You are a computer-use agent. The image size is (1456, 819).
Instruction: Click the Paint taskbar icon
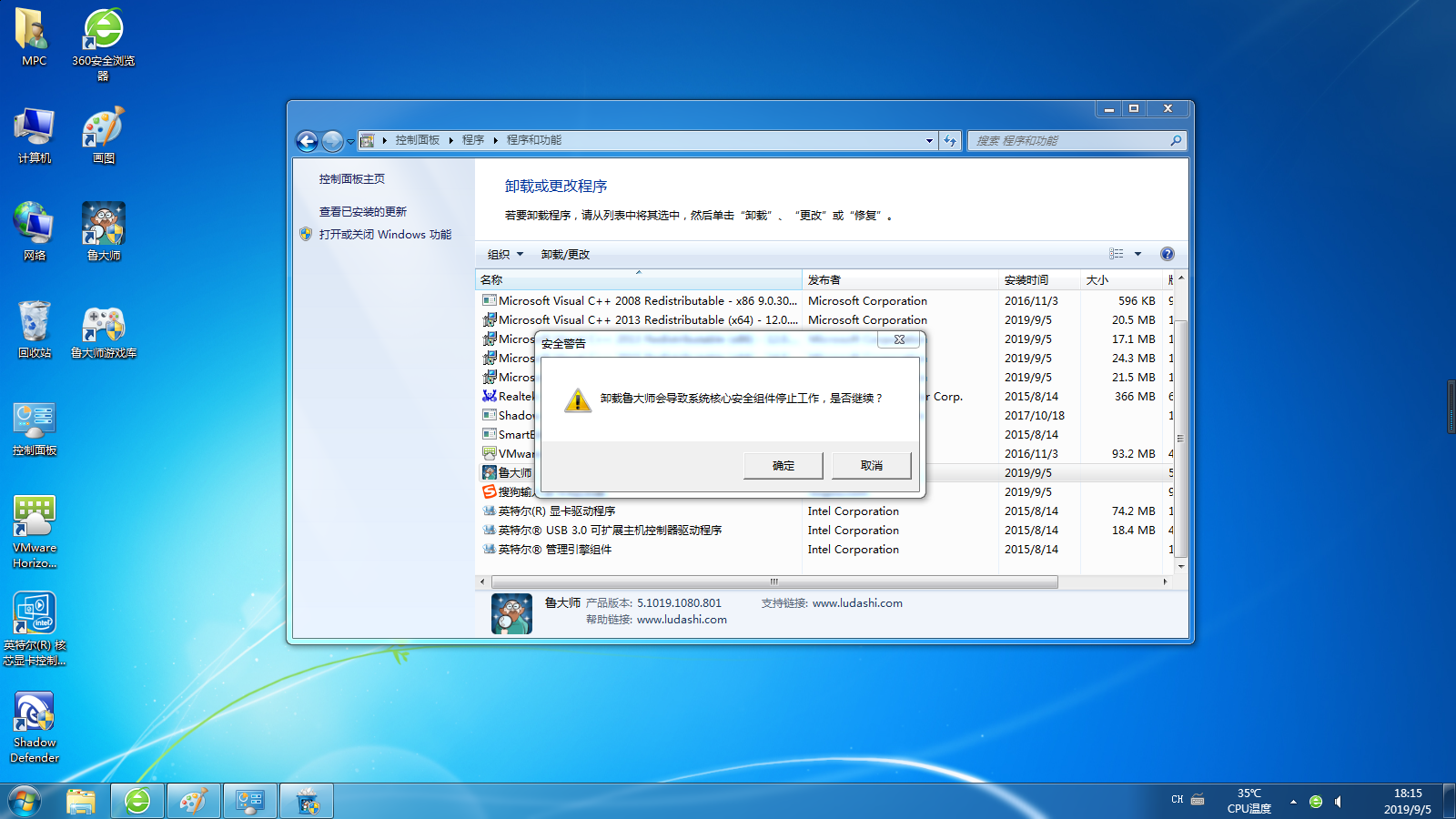194,802
